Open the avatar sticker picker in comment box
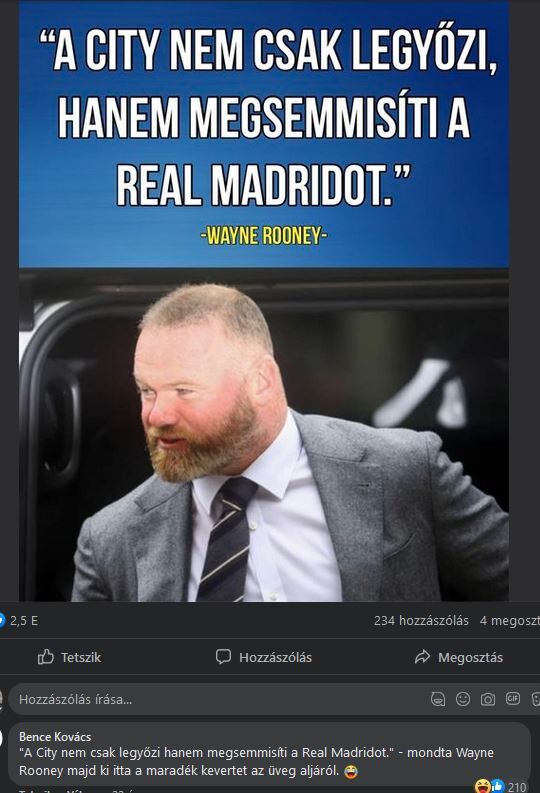540x793 pixels. 438,699
